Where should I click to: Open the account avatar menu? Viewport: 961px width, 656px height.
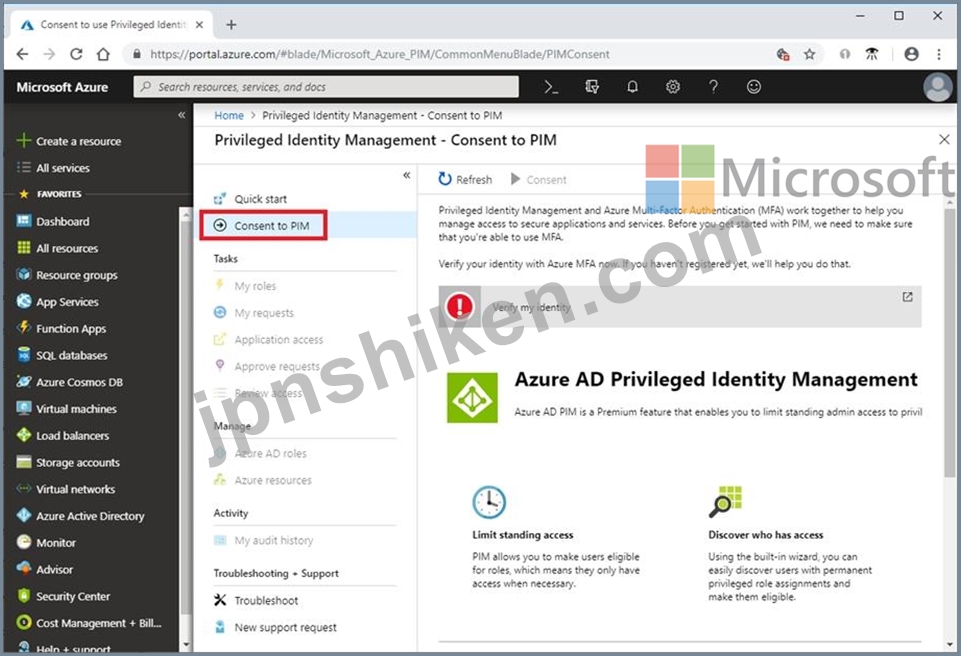(x=938, y=87)
